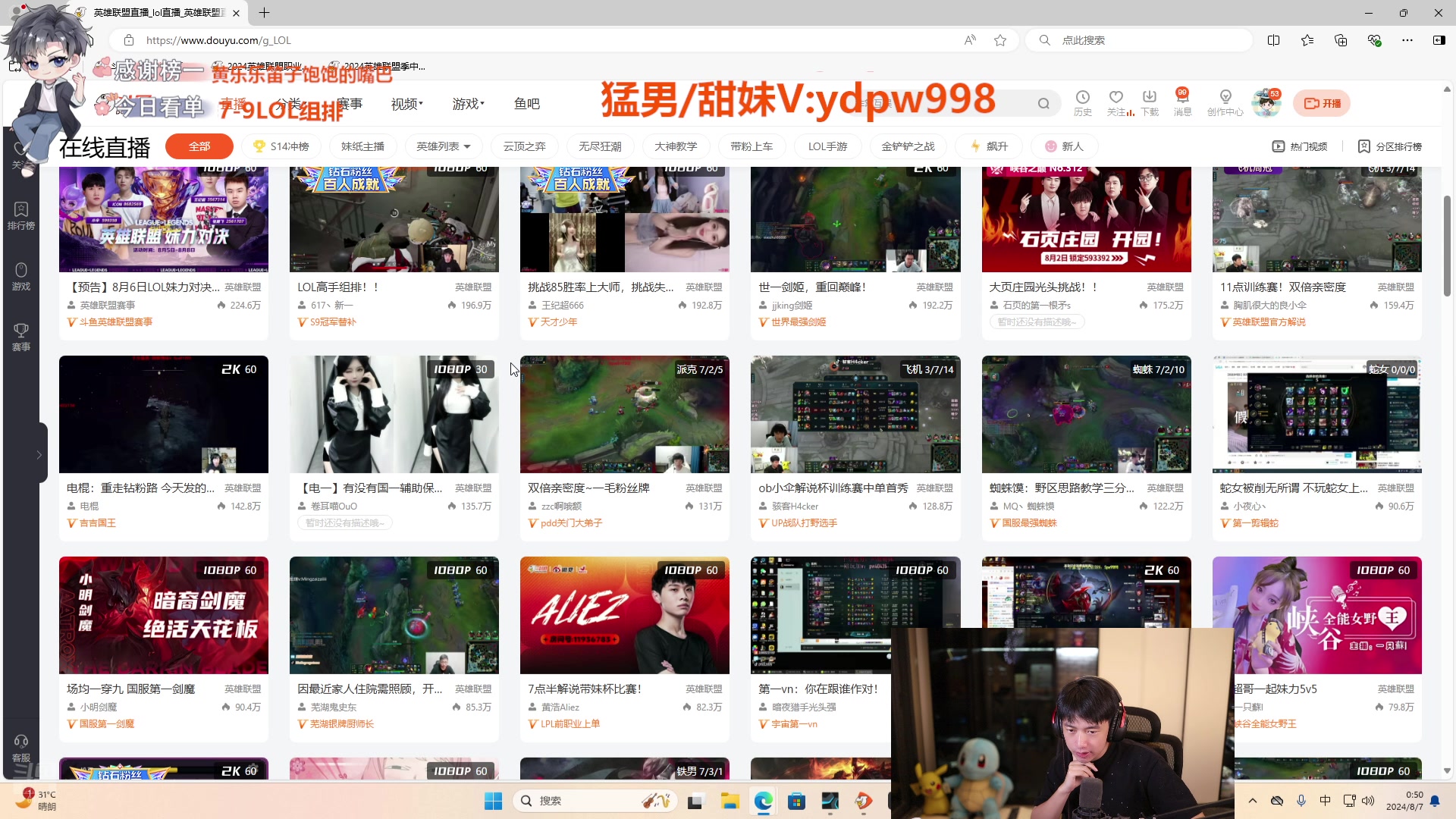Click the magnifier in the Douyu search box
The height and width of the screenshot is (819, 1456).
tap(1043, 104)
